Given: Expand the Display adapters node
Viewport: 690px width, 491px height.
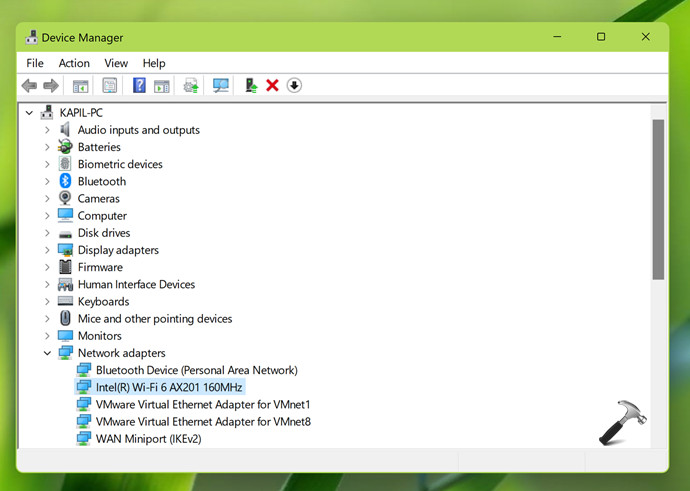Looking at the screenshot, I should pyautogui.click(x=47, y=250).
